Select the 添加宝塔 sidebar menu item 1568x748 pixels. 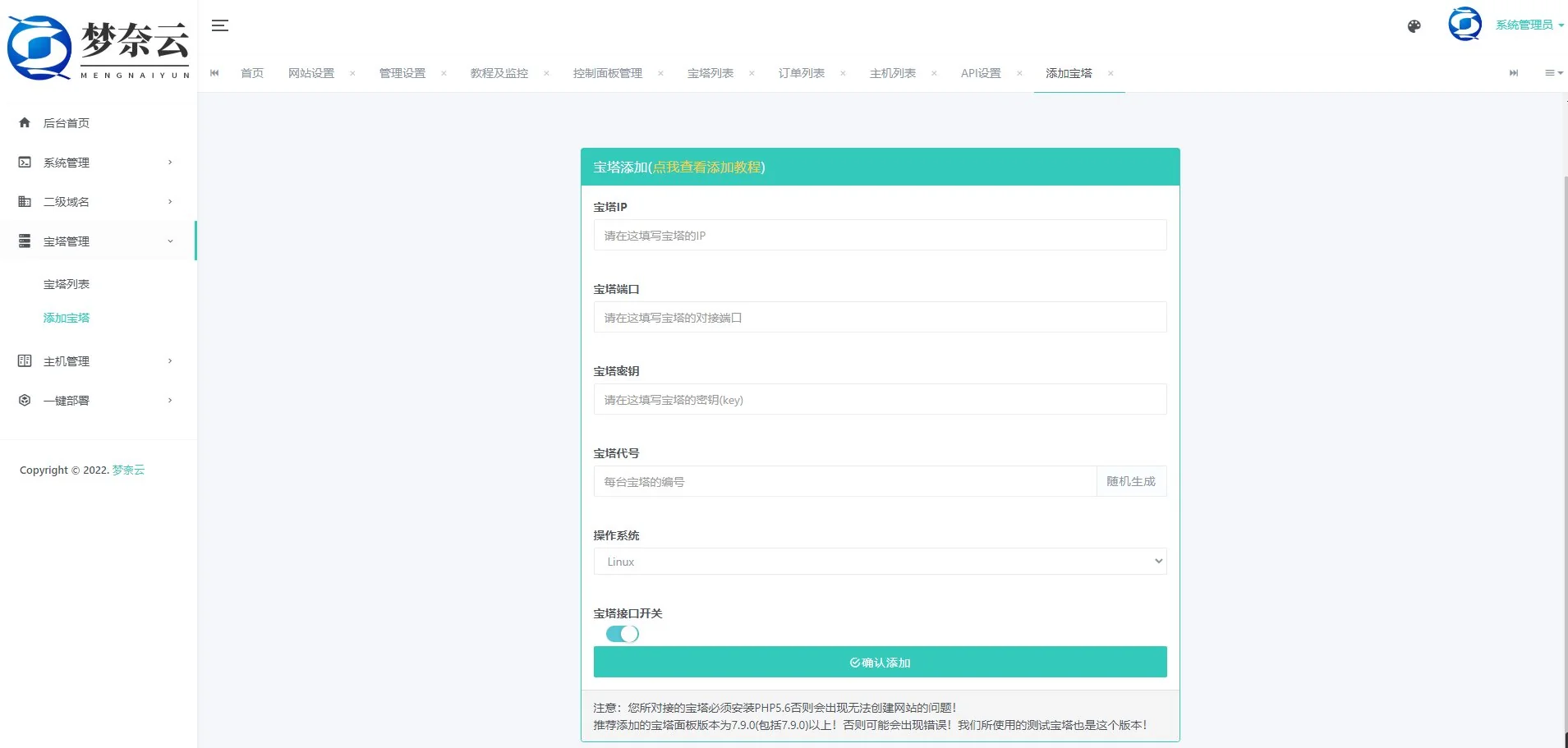click(66, 318)
